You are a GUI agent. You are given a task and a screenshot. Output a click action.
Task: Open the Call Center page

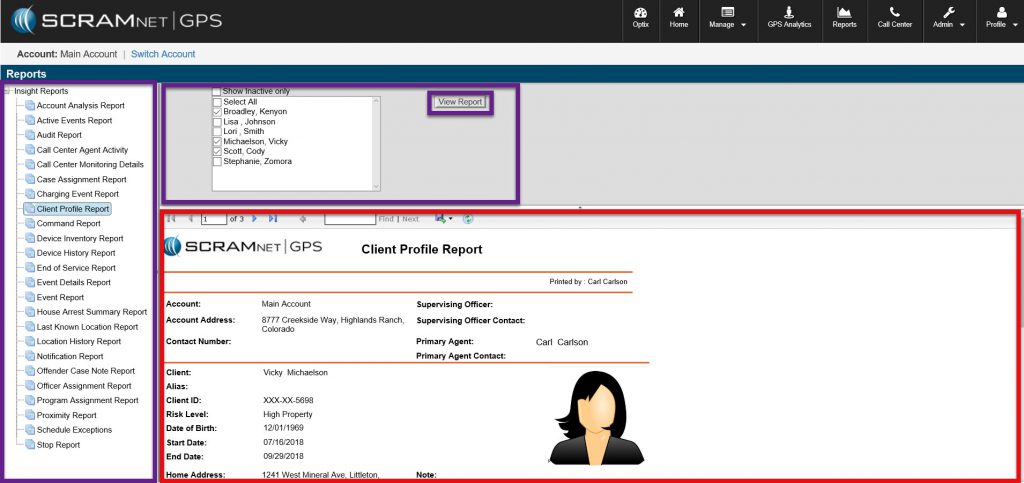894,17
